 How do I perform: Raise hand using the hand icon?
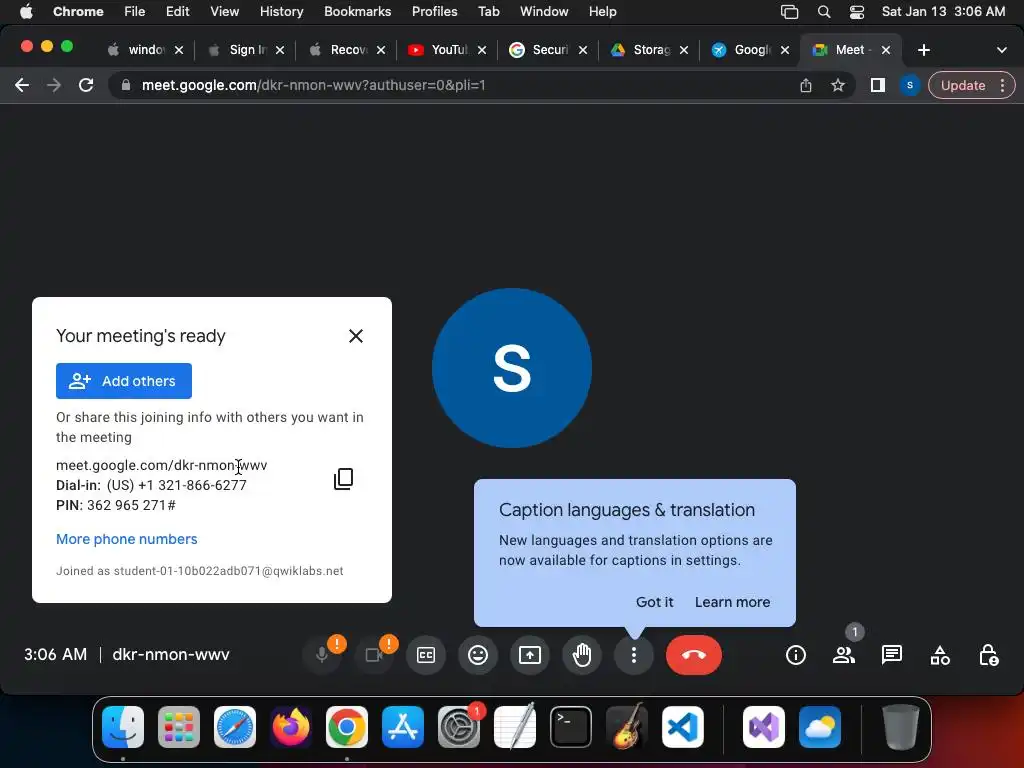[x=582, y=654]
